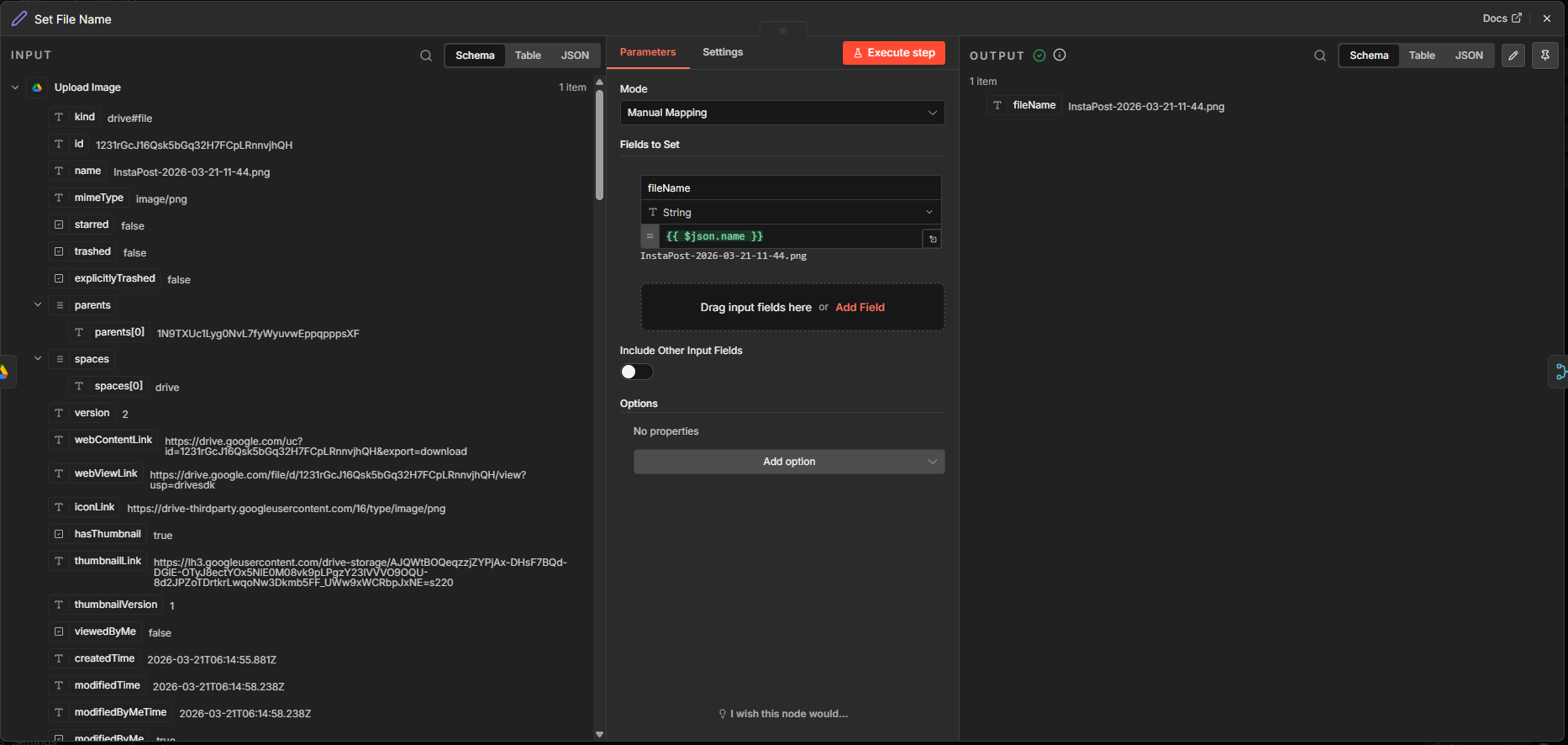
Task: Click the equals expression toggle on the value field
Action: pos(650,236)
